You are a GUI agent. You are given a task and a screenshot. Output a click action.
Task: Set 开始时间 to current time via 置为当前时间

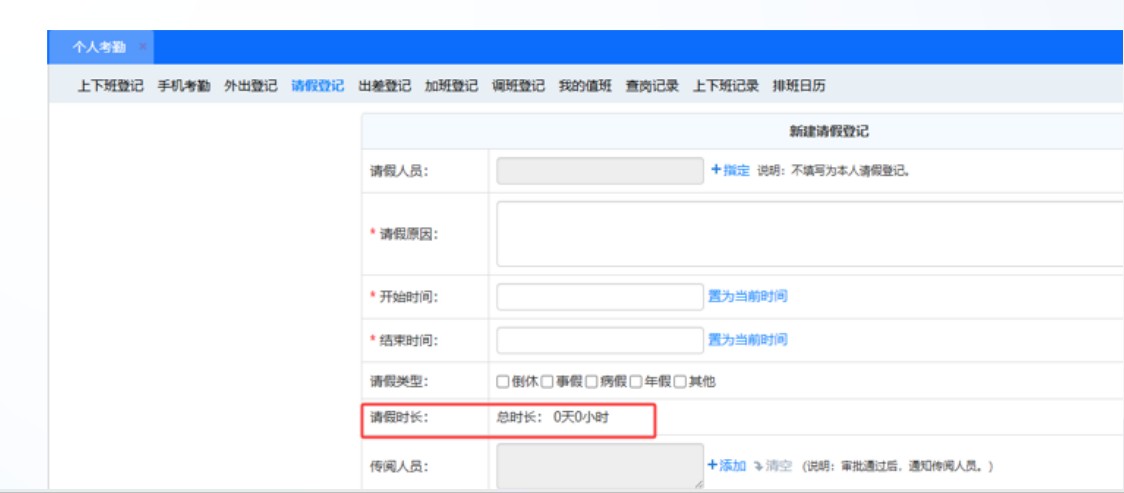click(747, 296)
